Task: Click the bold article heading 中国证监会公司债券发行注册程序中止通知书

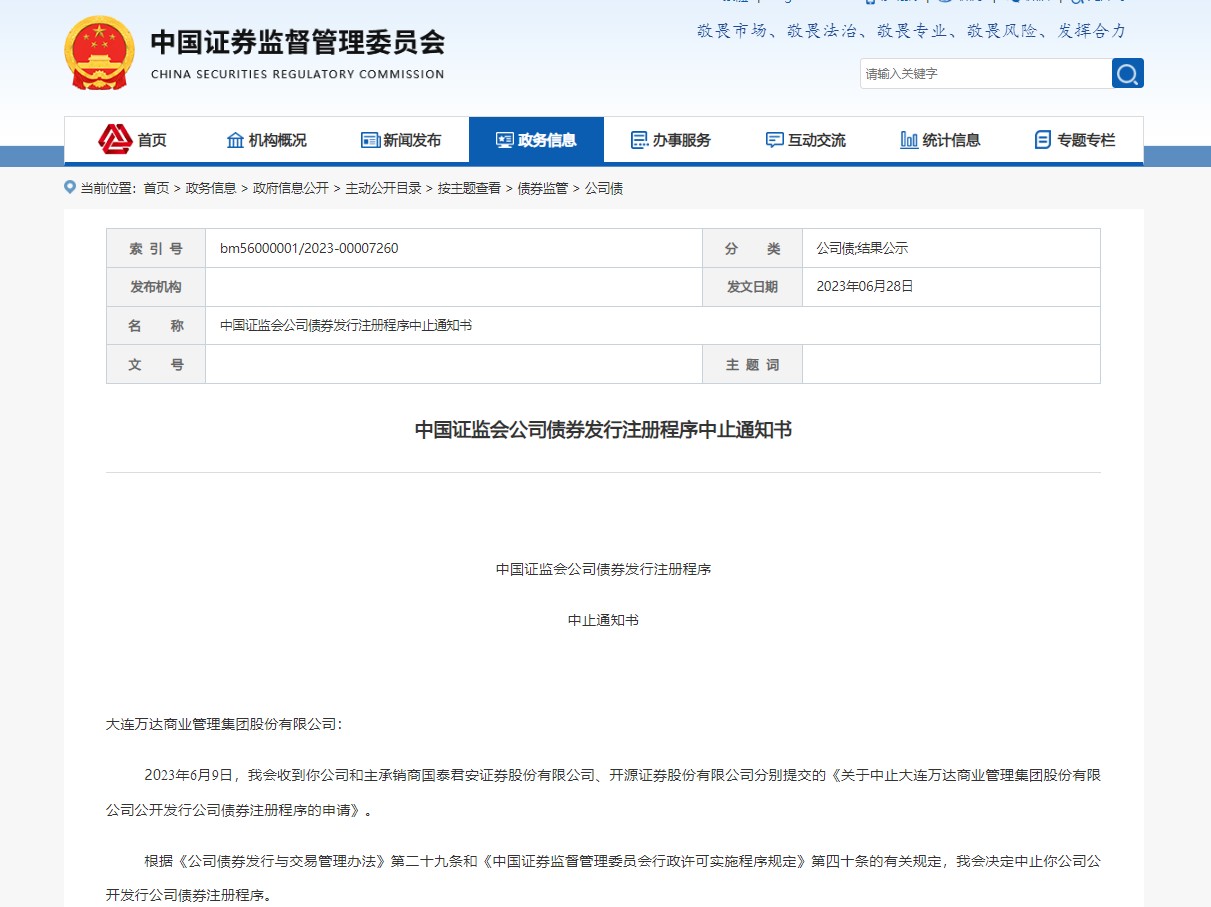Action: pos(603,430)
